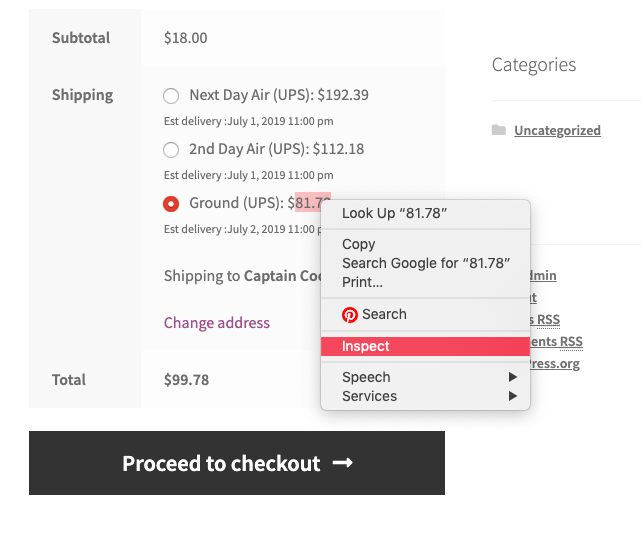Select Next Day Air (UPS) shipping option
This screenshot has height=545, width=641.
171,96
